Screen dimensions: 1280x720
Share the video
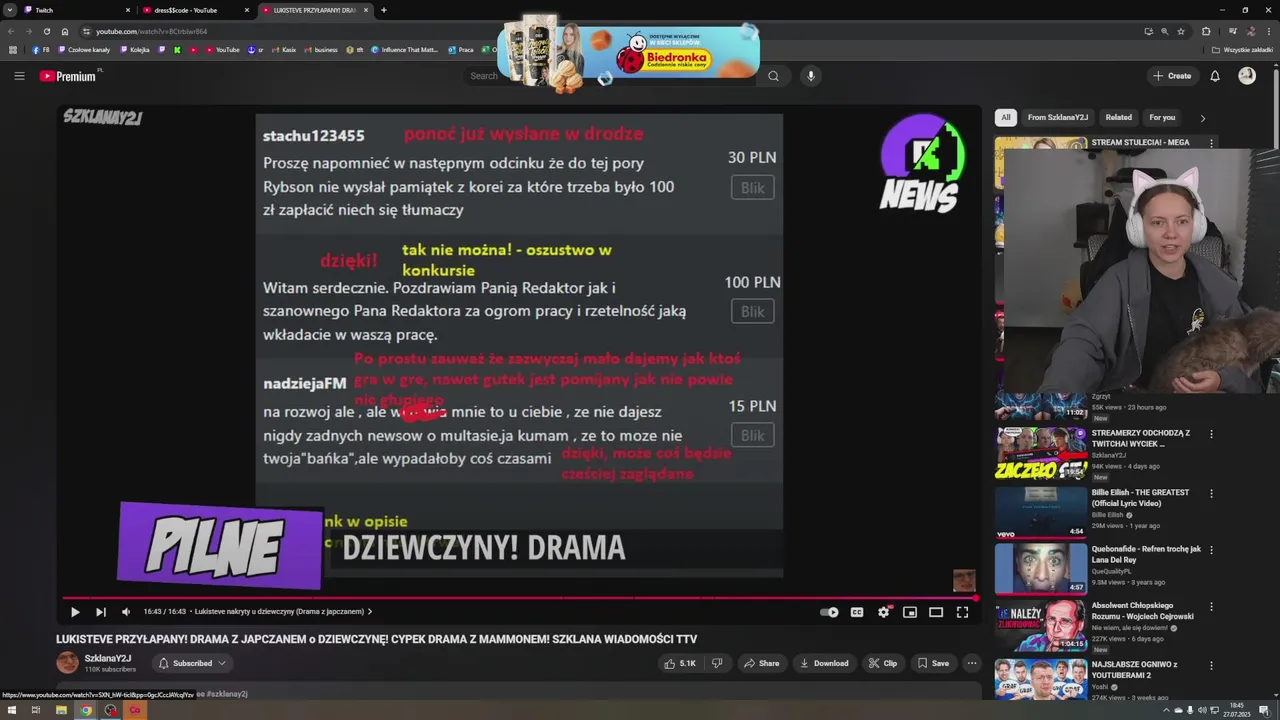click(x=761, y=663)
